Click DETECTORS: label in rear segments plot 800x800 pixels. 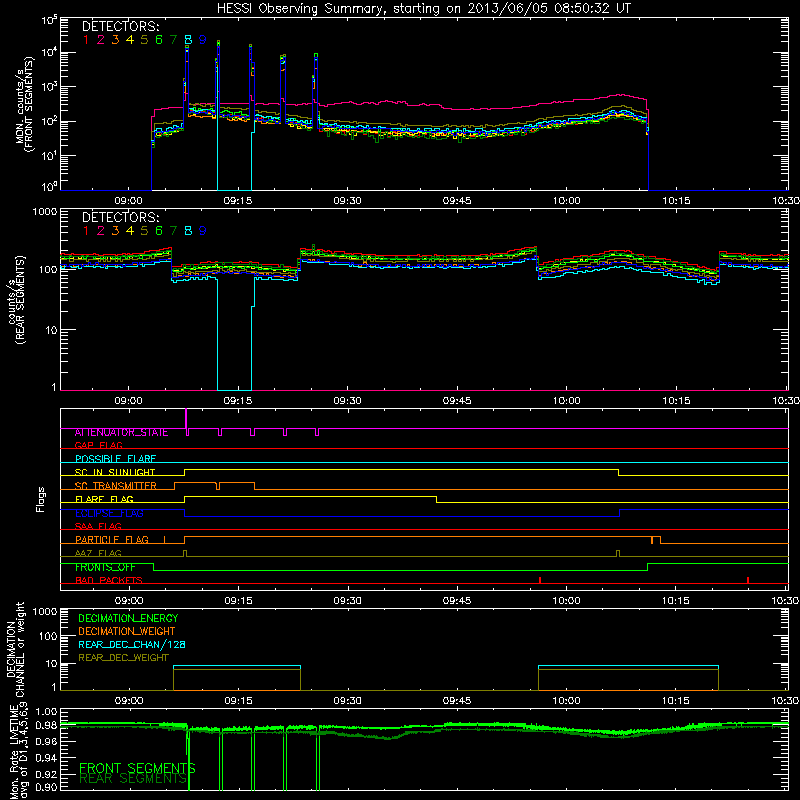point(120,218)
